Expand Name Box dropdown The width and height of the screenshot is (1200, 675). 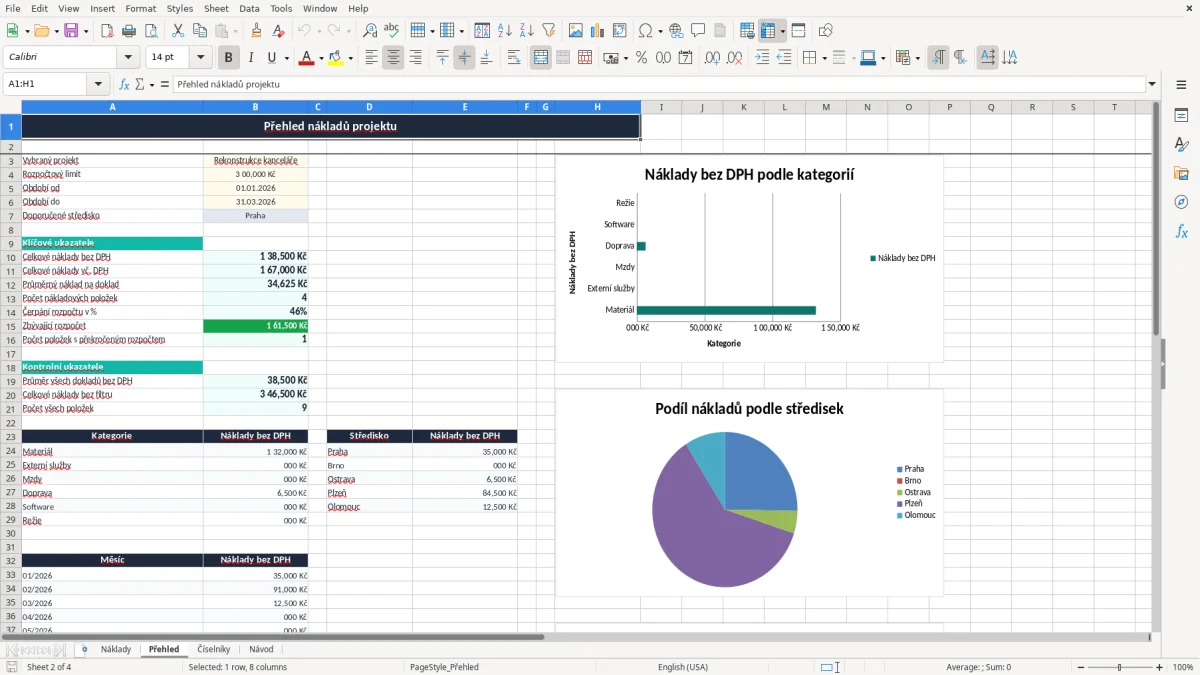point(98,85)
